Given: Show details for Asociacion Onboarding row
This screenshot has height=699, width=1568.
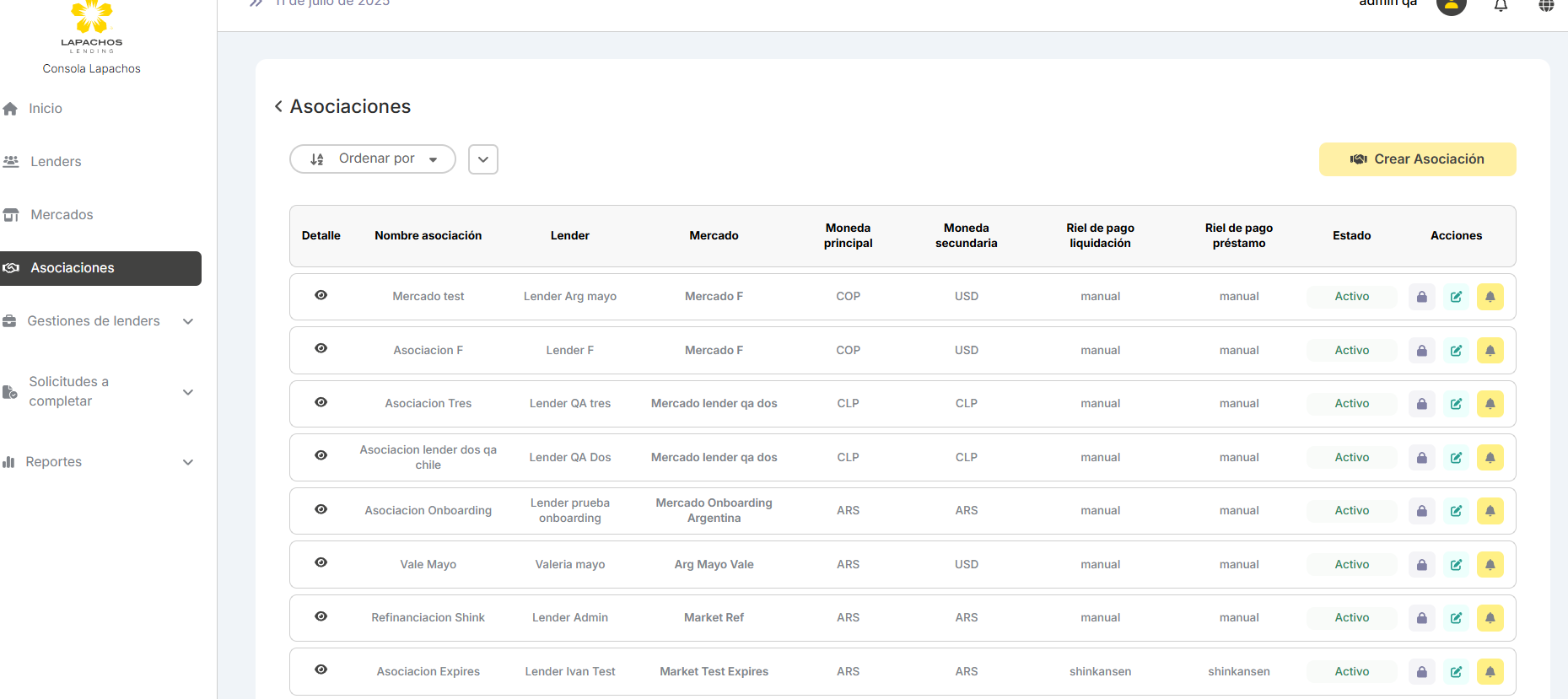Looking at the screenshot, I should [x=321, y=509].
